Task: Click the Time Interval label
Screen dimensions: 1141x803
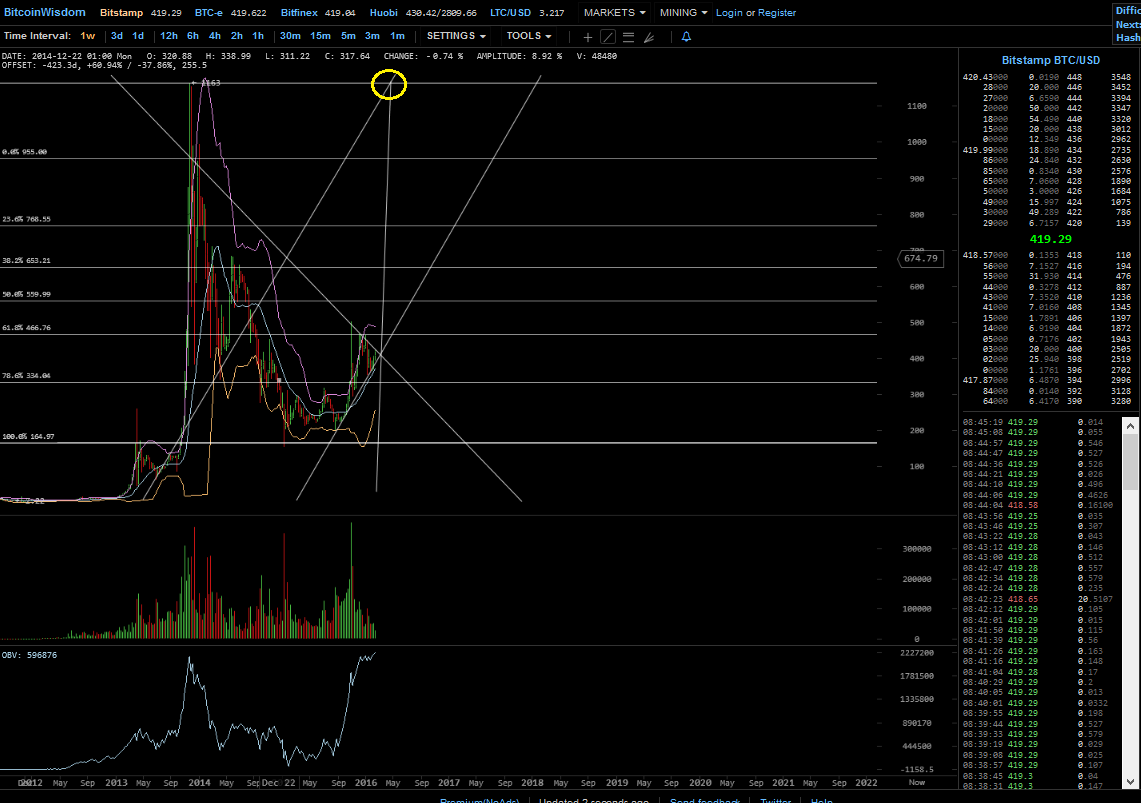Action: pyautogui.click(x=37, y=36)
